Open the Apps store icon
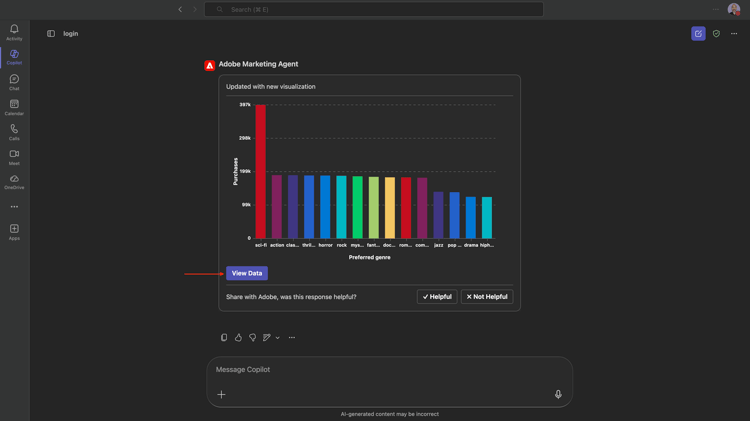The height and width of the screenshot is (421, 750). point(14,232)
